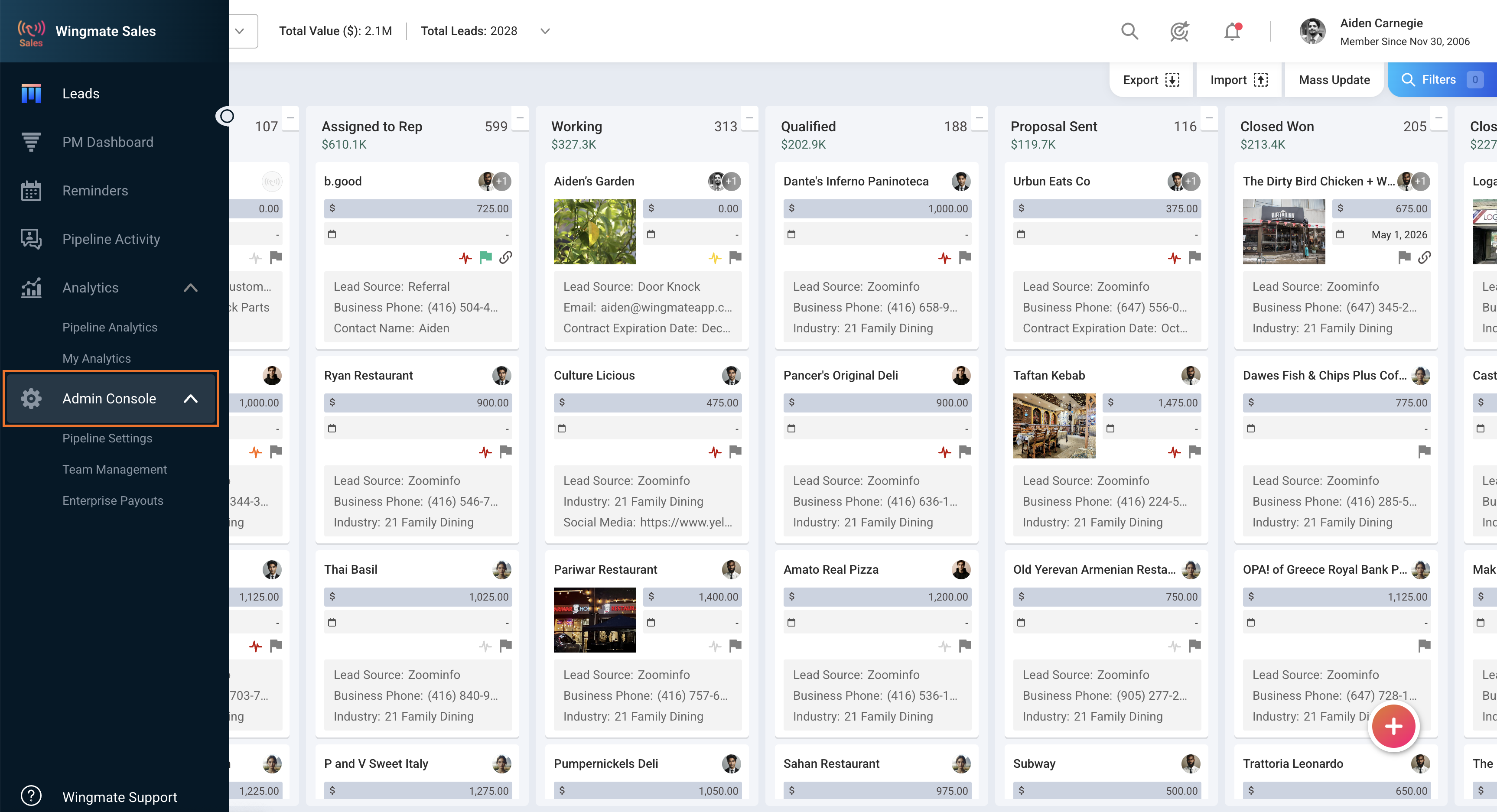Open Pipeline Analytics
This screenshot has height=812, width=1497.
tap(110, 327)
